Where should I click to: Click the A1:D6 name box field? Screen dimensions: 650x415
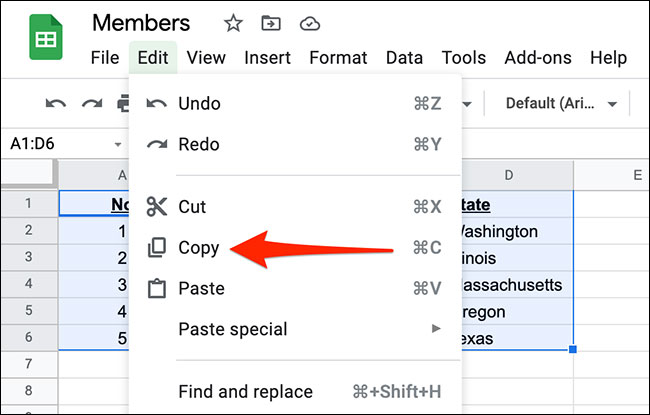pos(50,144)
